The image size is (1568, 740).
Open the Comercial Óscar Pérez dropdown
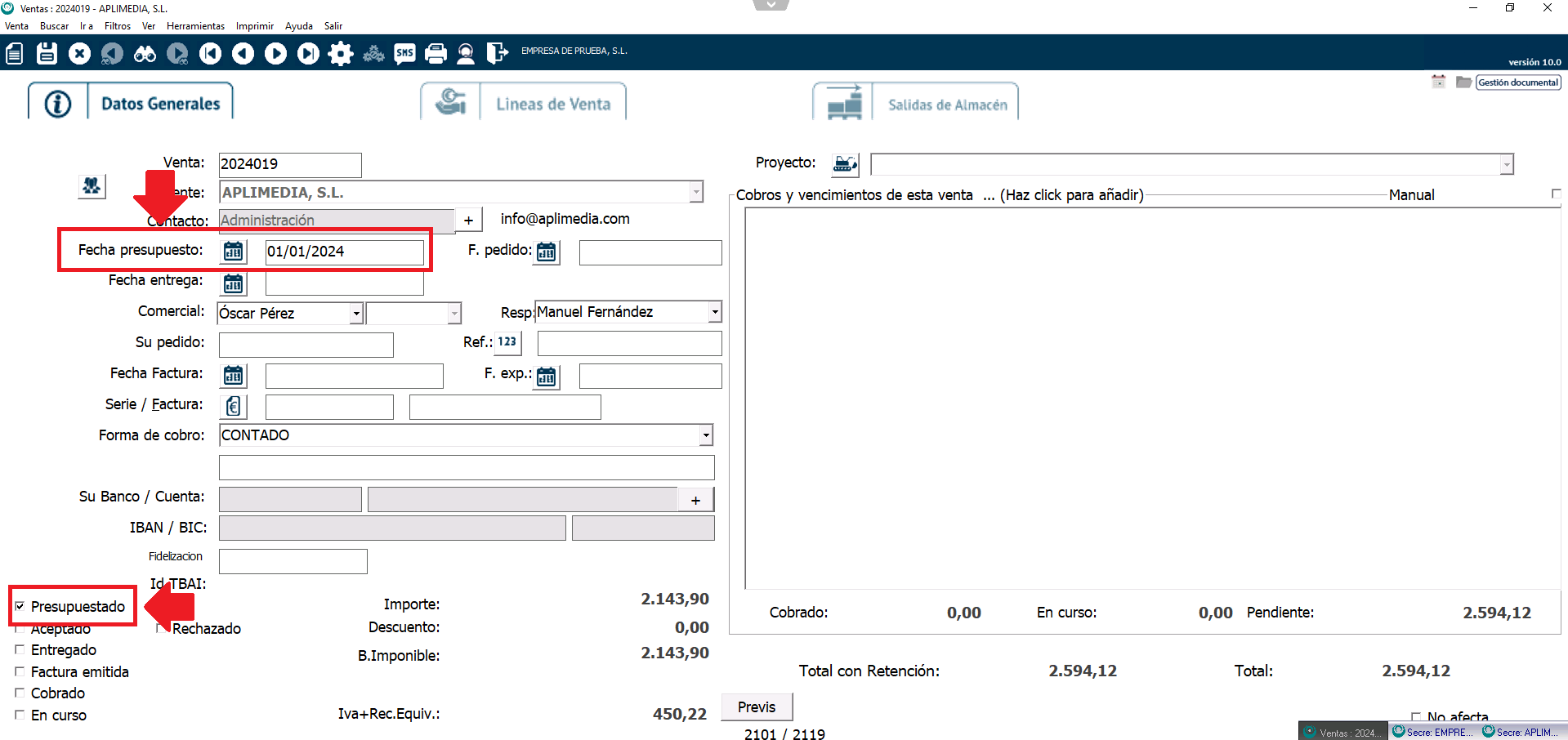tap(355, 314)
